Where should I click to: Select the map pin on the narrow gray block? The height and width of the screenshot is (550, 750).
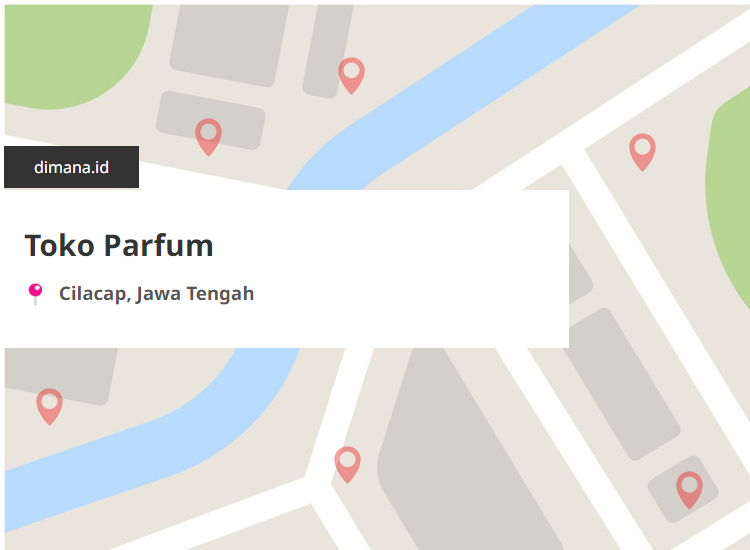coord(352,76)
